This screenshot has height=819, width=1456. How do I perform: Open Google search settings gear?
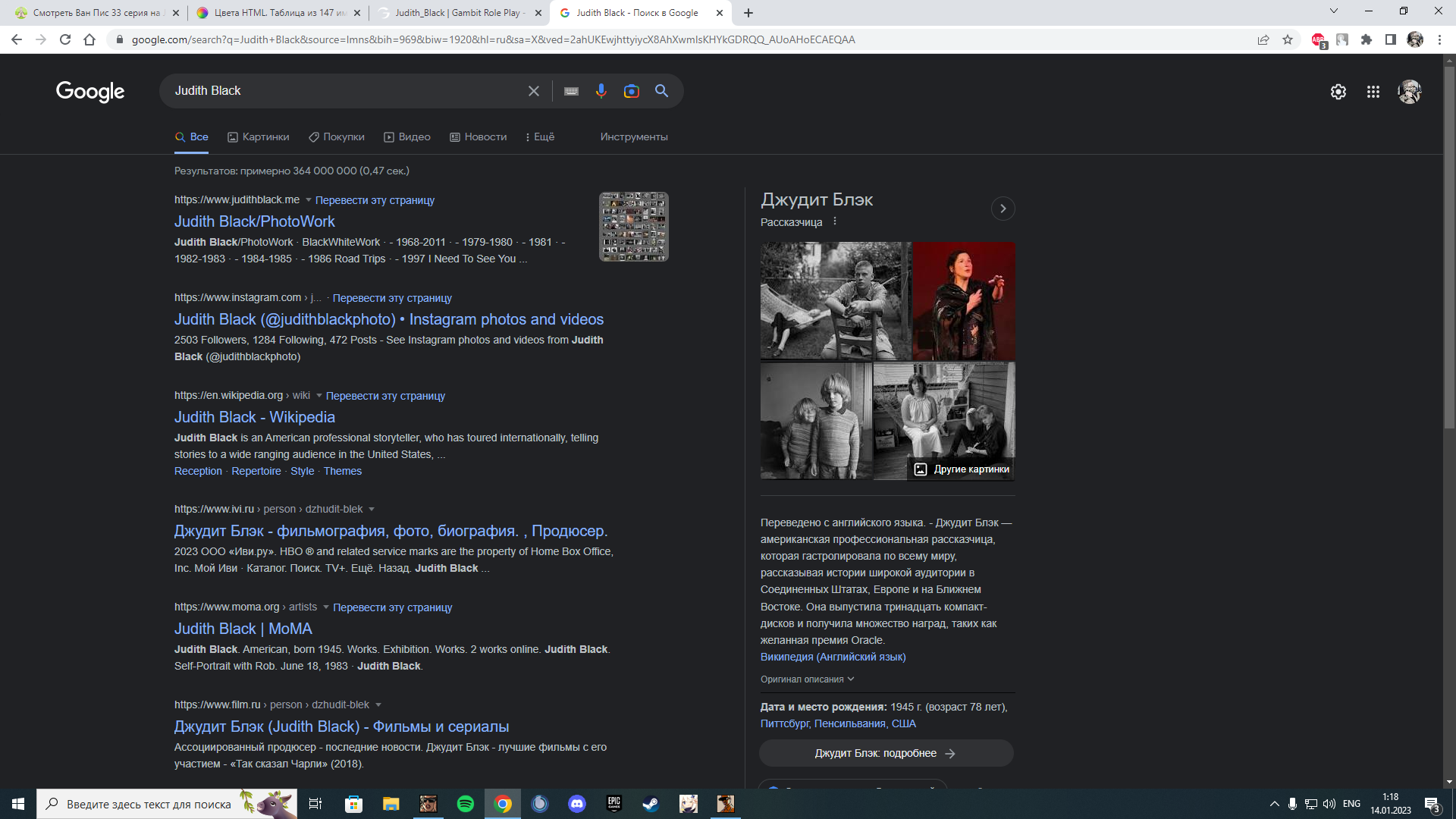click(1338, 92)
